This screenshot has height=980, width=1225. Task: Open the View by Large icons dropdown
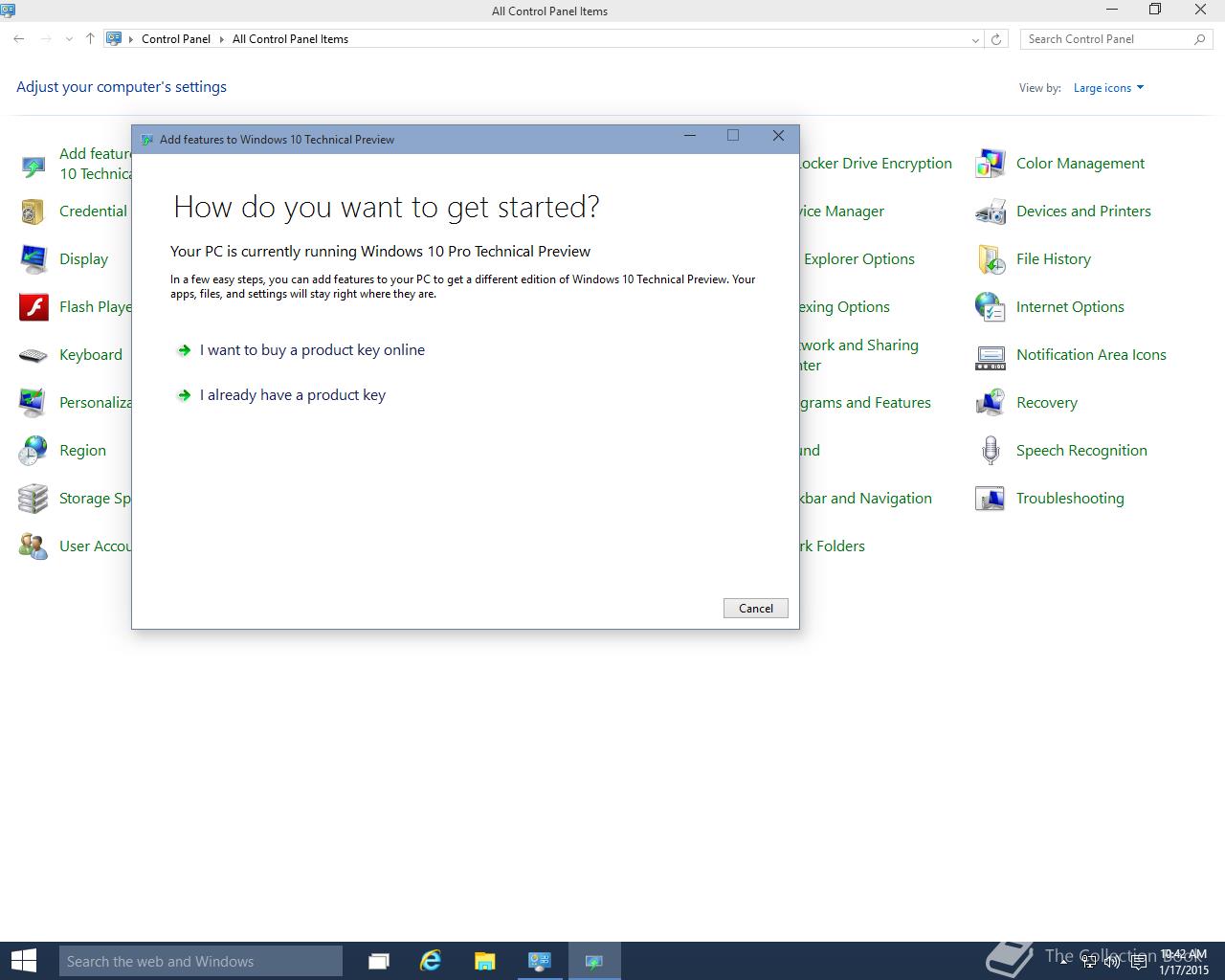[1108, 88]
